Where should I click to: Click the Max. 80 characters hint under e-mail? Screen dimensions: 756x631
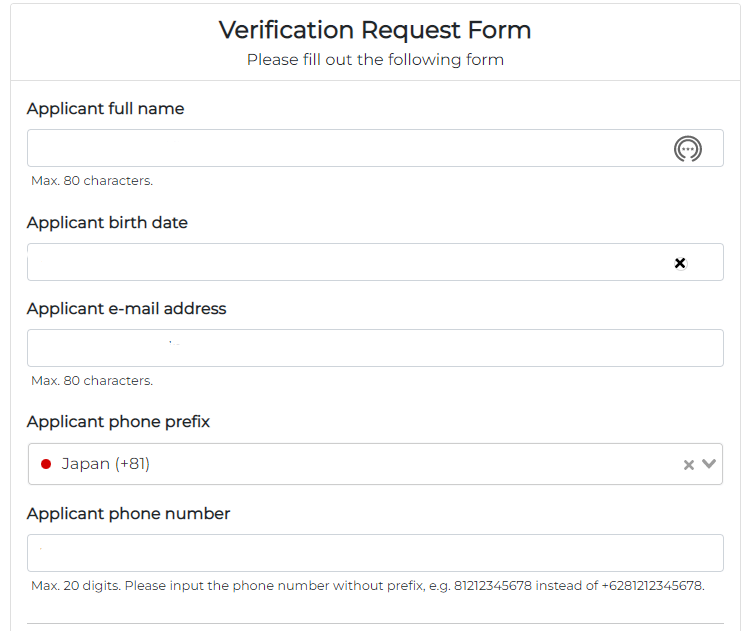click(92, 381)
